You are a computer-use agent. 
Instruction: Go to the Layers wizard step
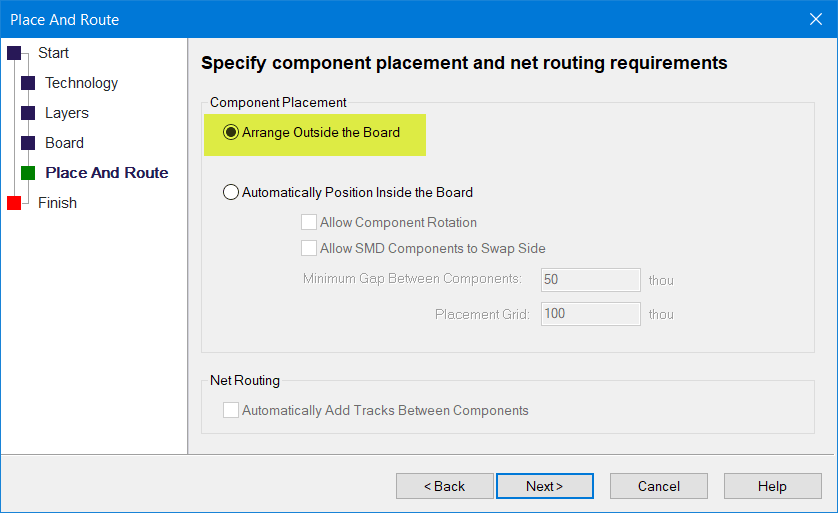(x=67, y=113)
